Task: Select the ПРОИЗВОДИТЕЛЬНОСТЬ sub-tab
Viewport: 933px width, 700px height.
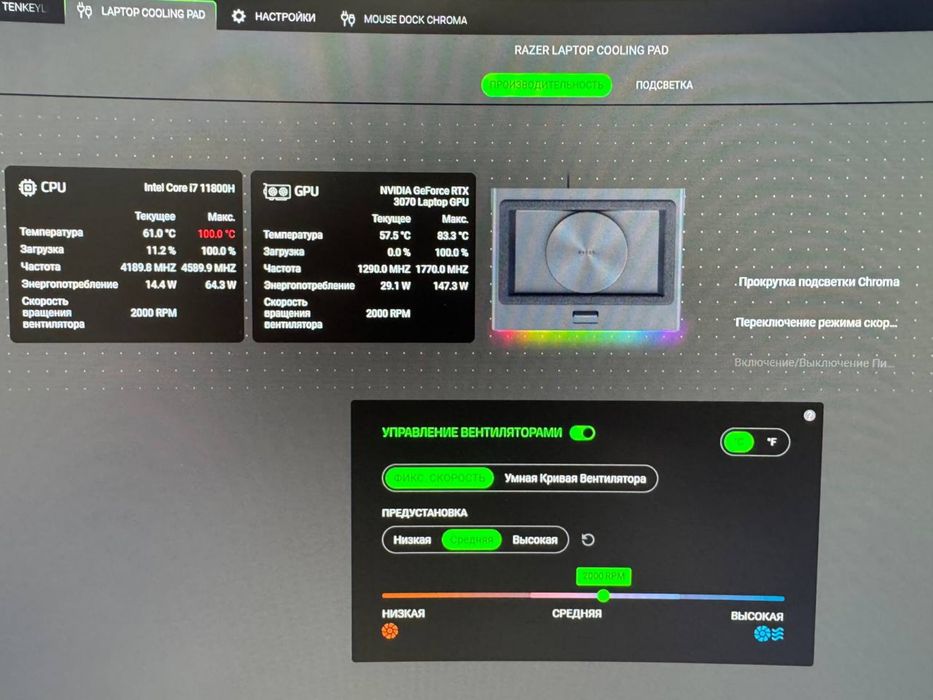Action: 546,85
